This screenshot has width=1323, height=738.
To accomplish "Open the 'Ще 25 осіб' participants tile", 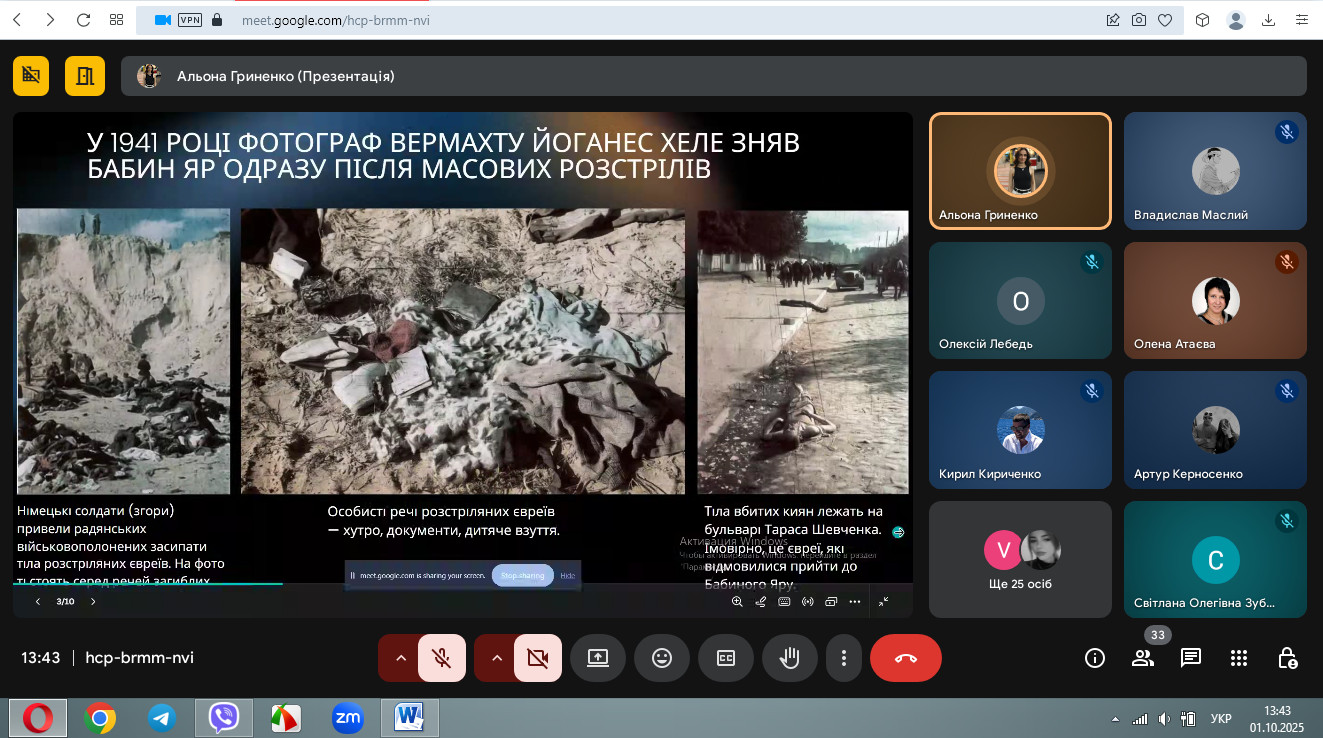I will (x=1020, y=559).
